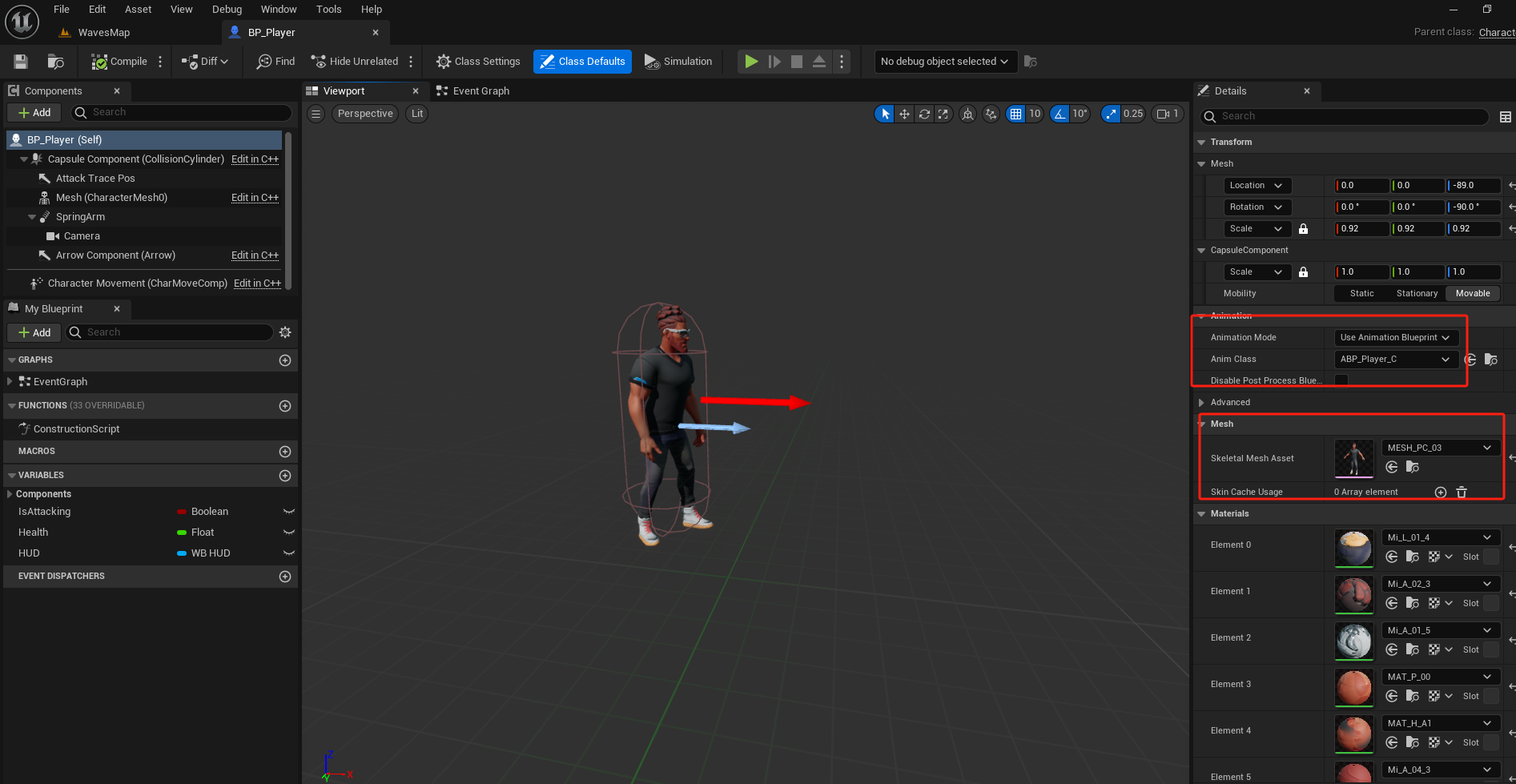Viewport: 1516px width, 784px height.
Task: Start Play in editor
Action: (751, 62)
